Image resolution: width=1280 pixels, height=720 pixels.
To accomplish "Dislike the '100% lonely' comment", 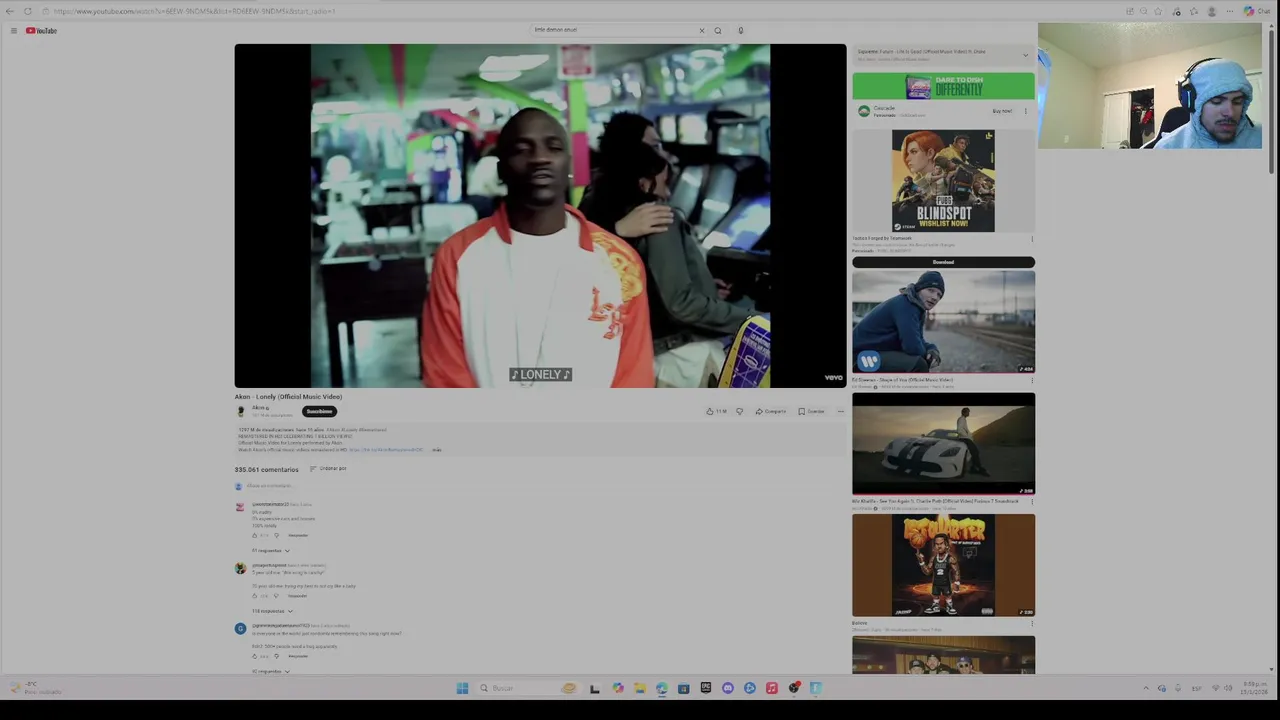I will 277,535.
